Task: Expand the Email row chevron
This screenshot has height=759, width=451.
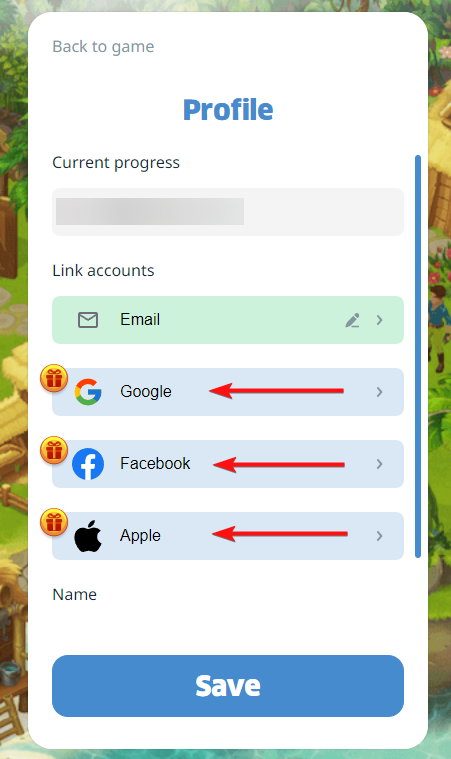Action: point(379,320)
